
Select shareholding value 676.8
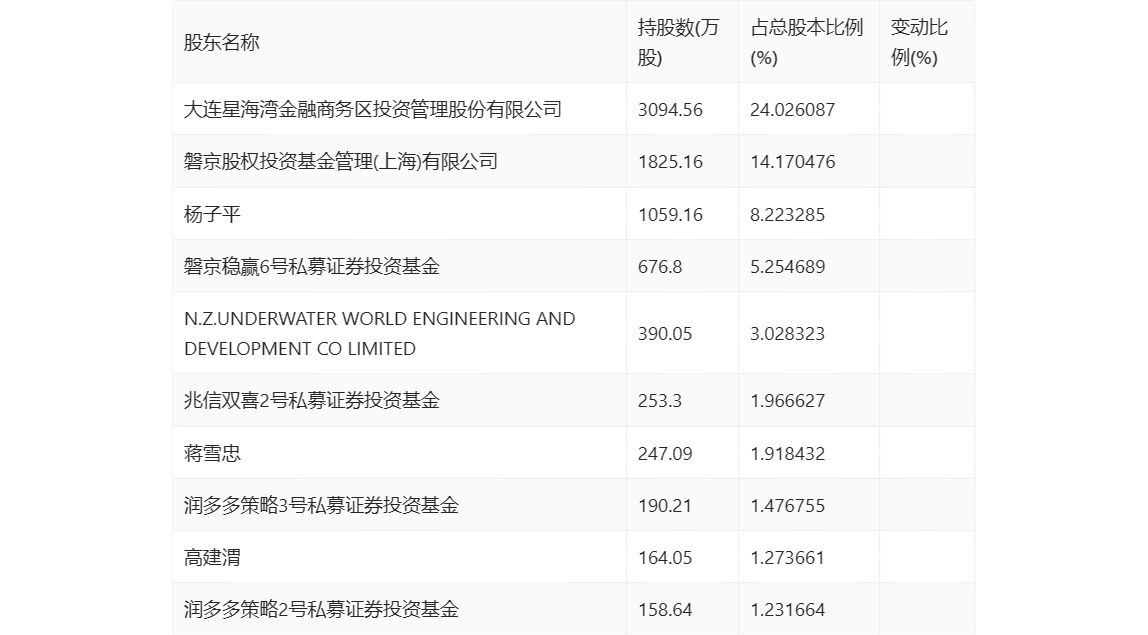pyautogui.click(x=660, y=267)
